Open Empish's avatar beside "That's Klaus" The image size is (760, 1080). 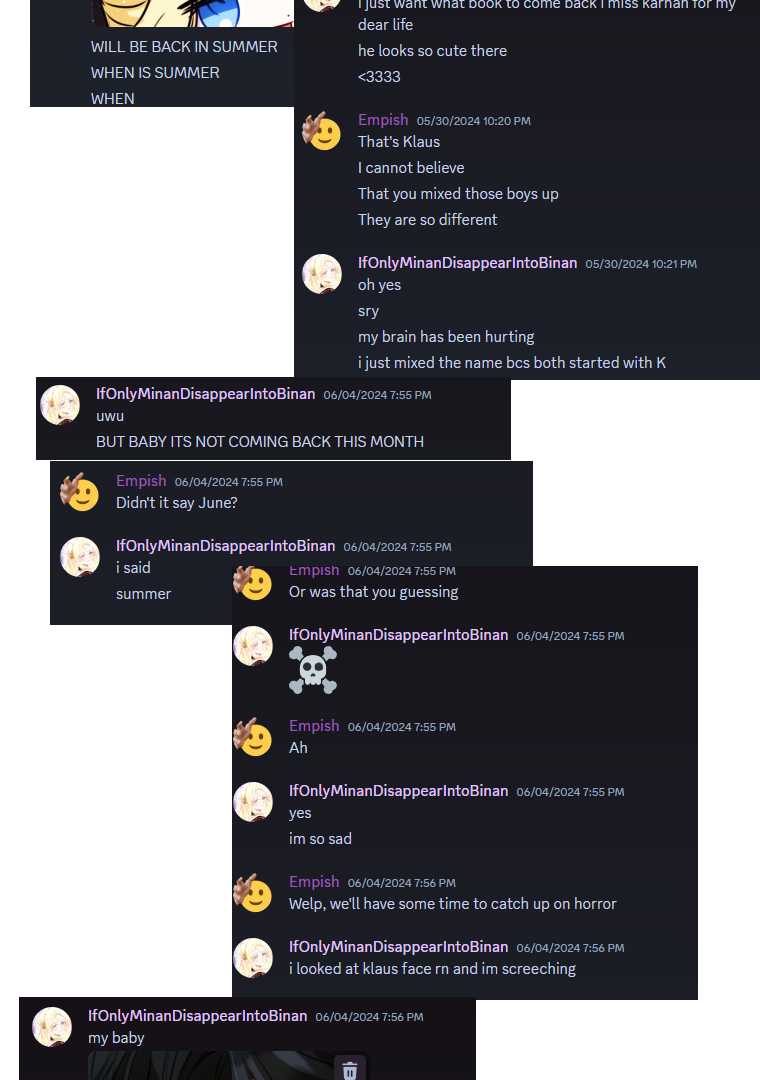[322, 131]
